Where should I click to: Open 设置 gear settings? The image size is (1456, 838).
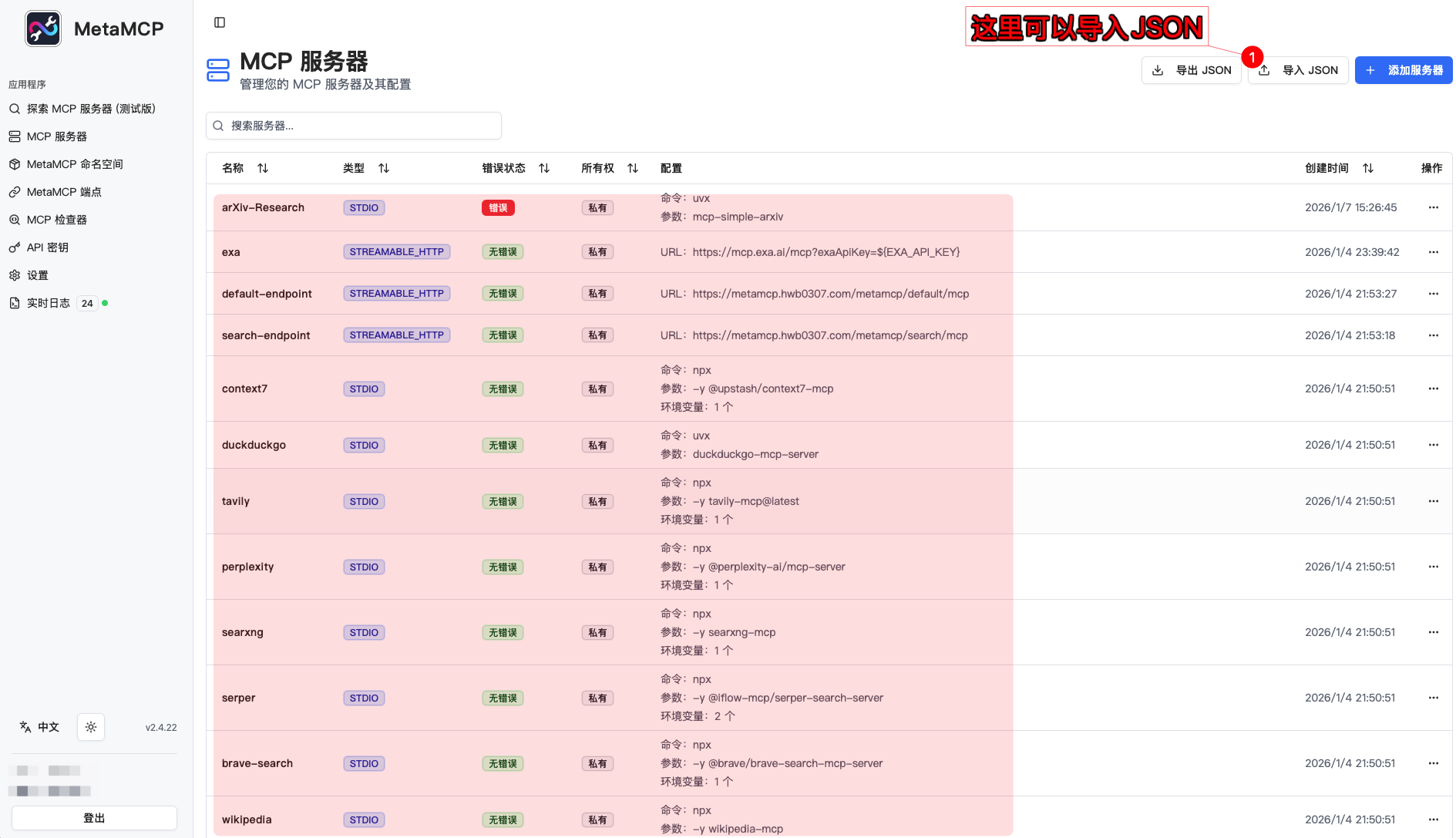(37, 275)
